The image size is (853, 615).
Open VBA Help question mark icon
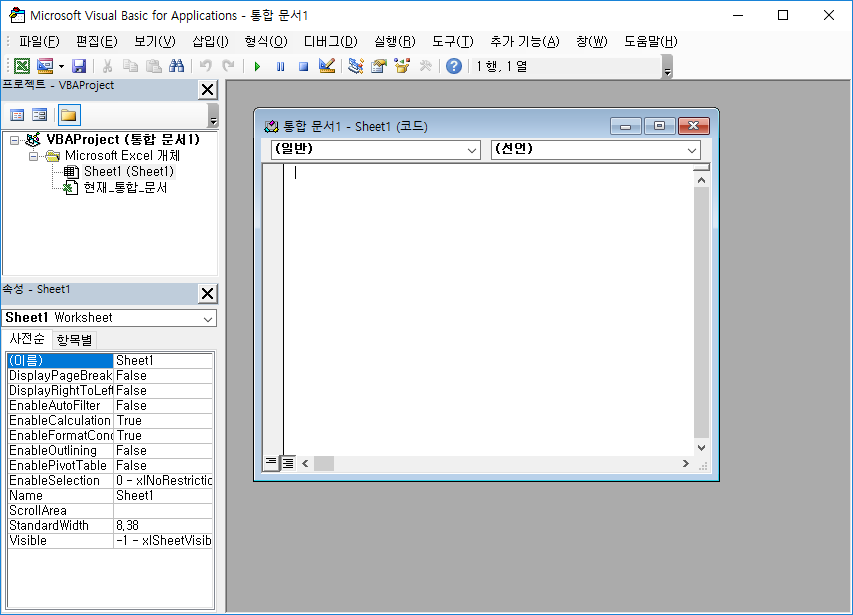pyautogui.click(x=454, y=66)
